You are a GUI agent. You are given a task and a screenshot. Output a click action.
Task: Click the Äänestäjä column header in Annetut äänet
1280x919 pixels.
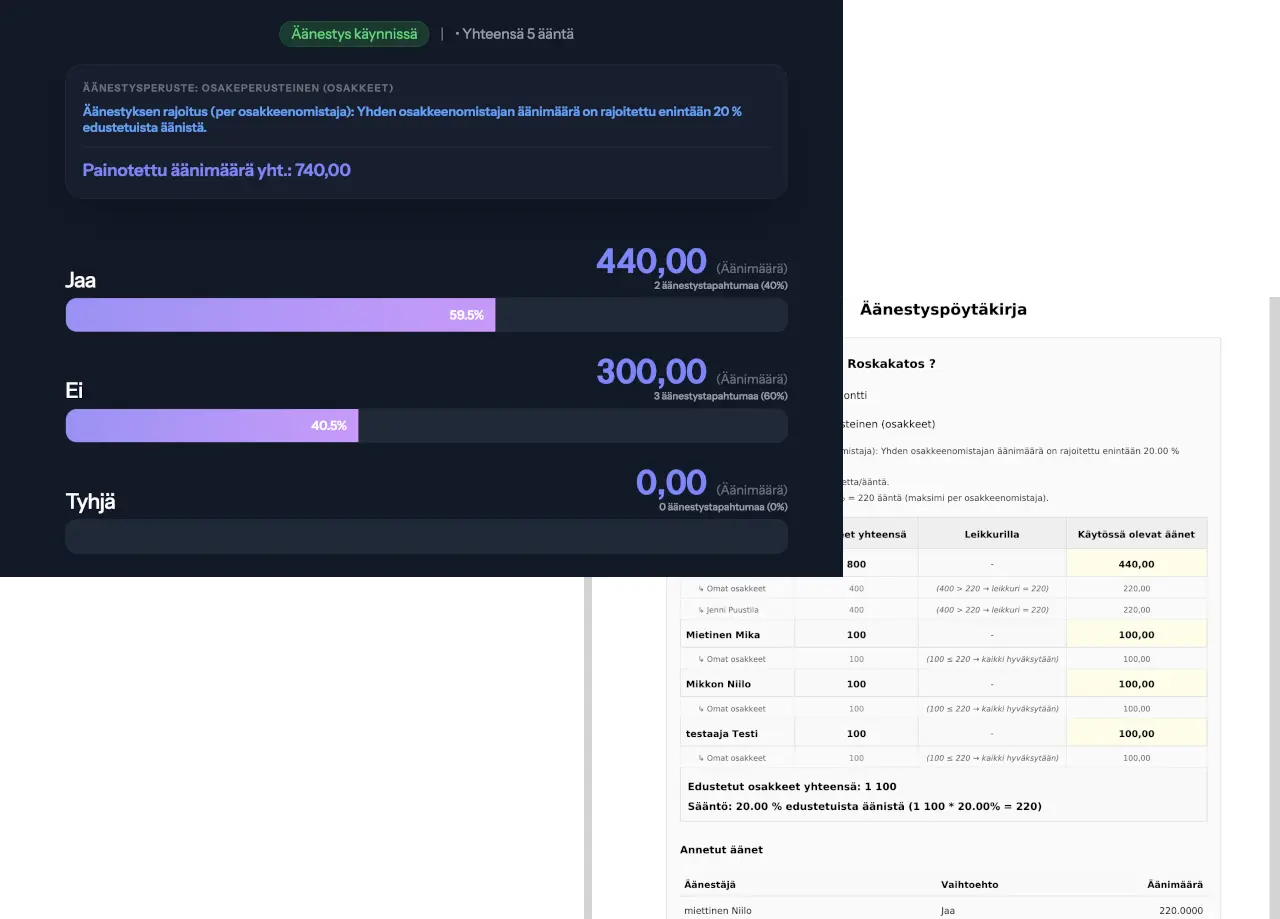coord(708,885)
